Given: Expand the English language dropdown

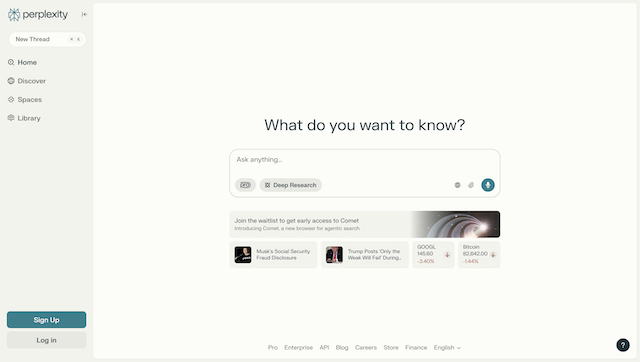Looking at the screenshot, I should 447,347.
